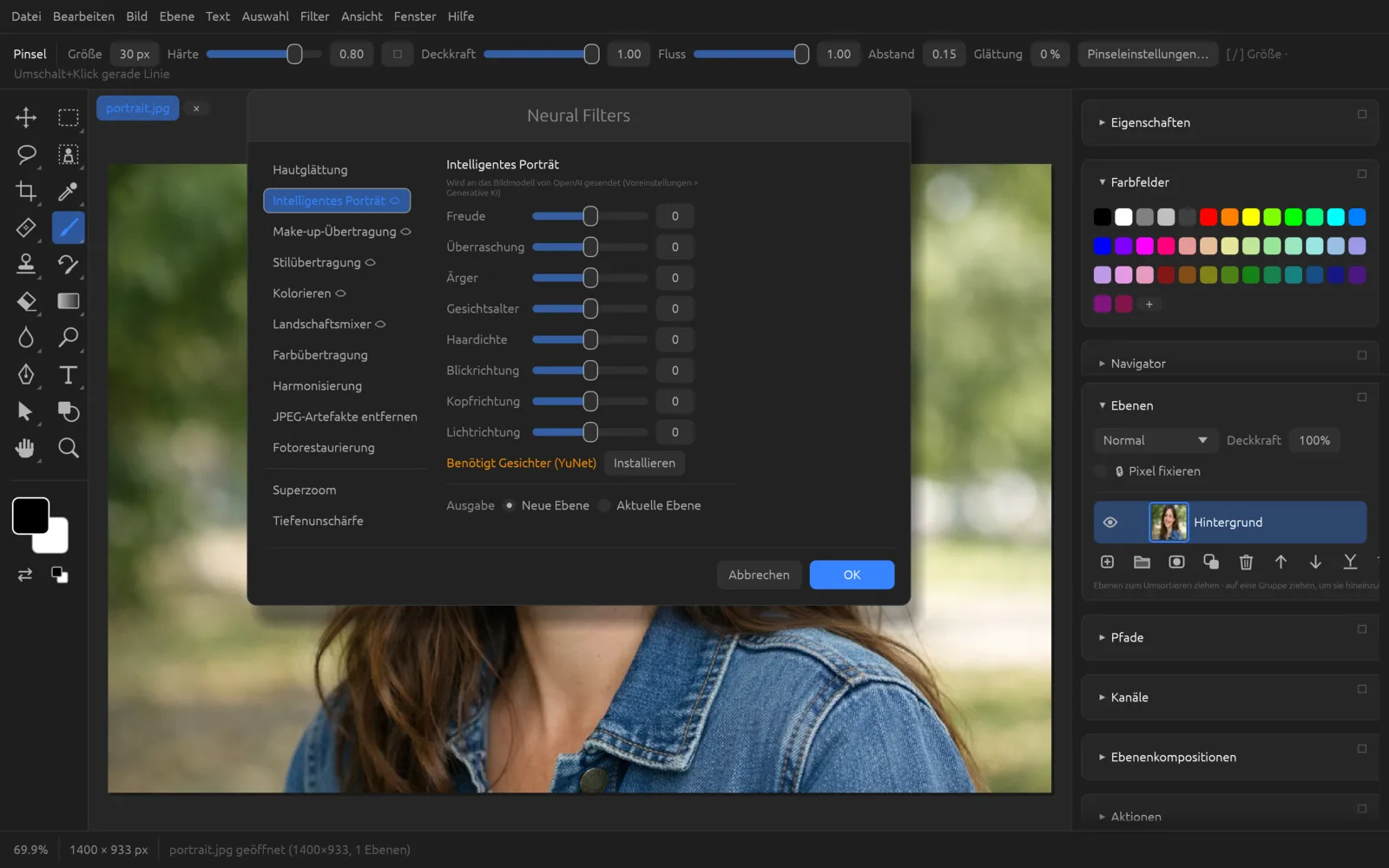
Task: Choose the Lasso tool
Action: tap(26, 155)
